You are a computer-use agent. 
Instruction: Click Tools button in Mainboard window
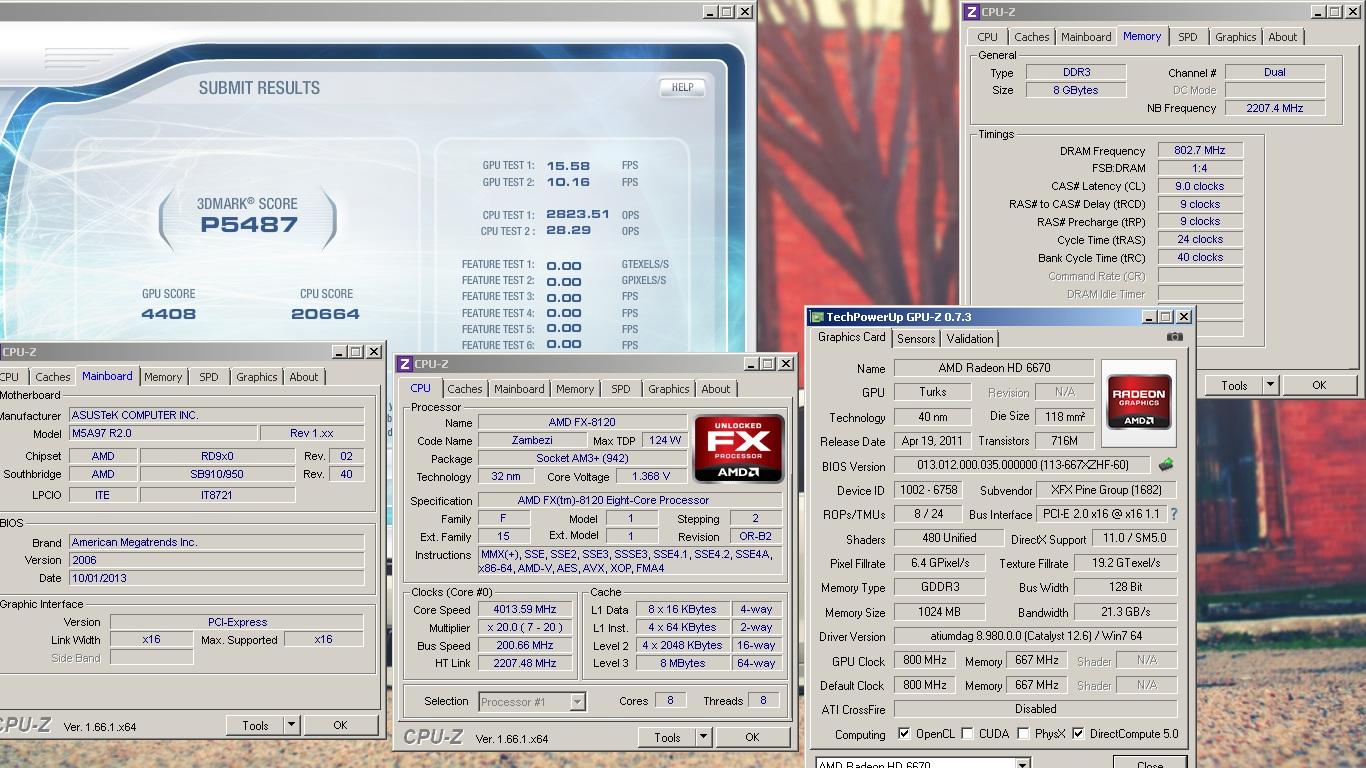[255, 725]
